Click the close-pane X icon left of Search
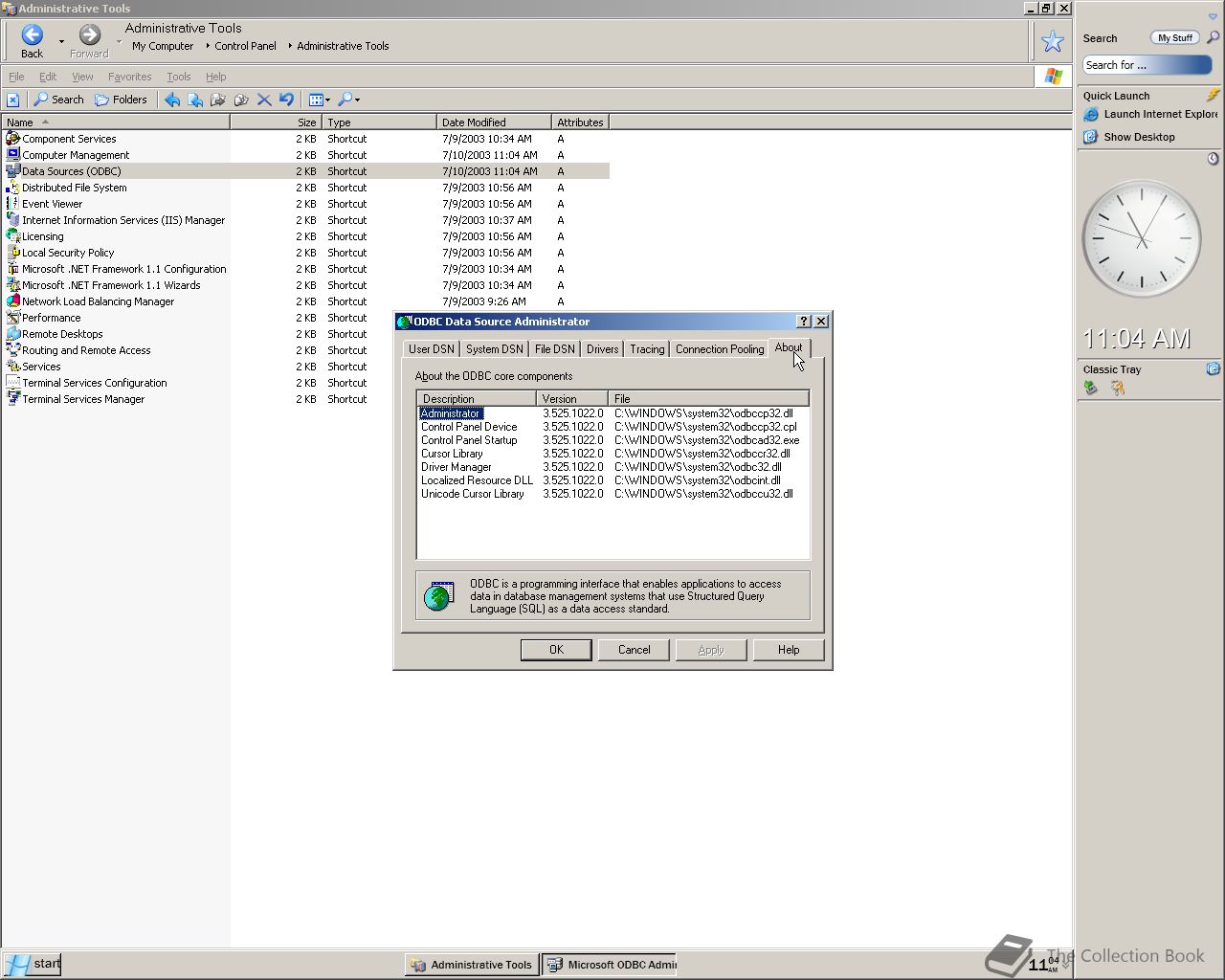The image size is (1225, 980). point(12,100)
